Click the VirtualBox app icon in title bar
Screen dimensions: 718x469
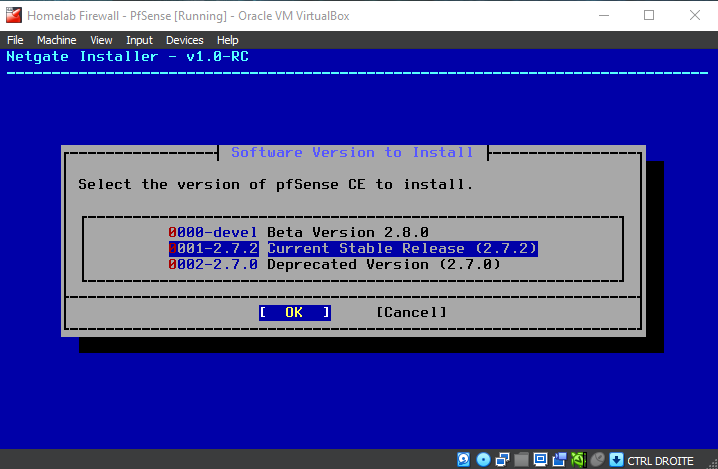coord(14,15)
